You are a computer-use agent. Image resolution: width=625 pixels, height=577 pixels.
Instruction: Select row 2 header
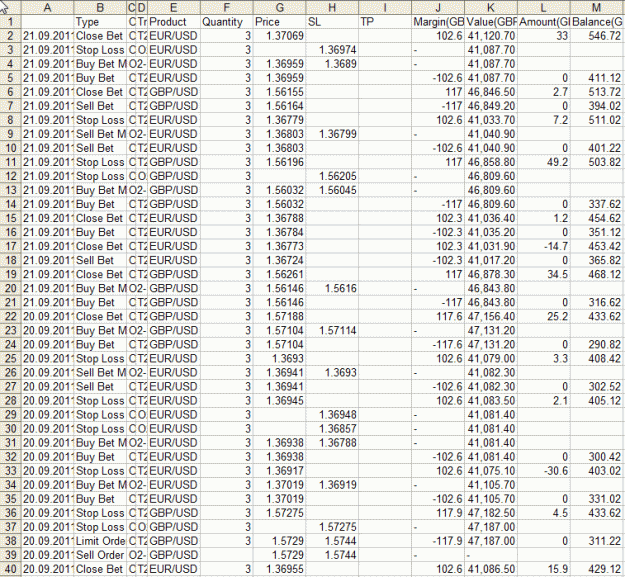[10, 36]
